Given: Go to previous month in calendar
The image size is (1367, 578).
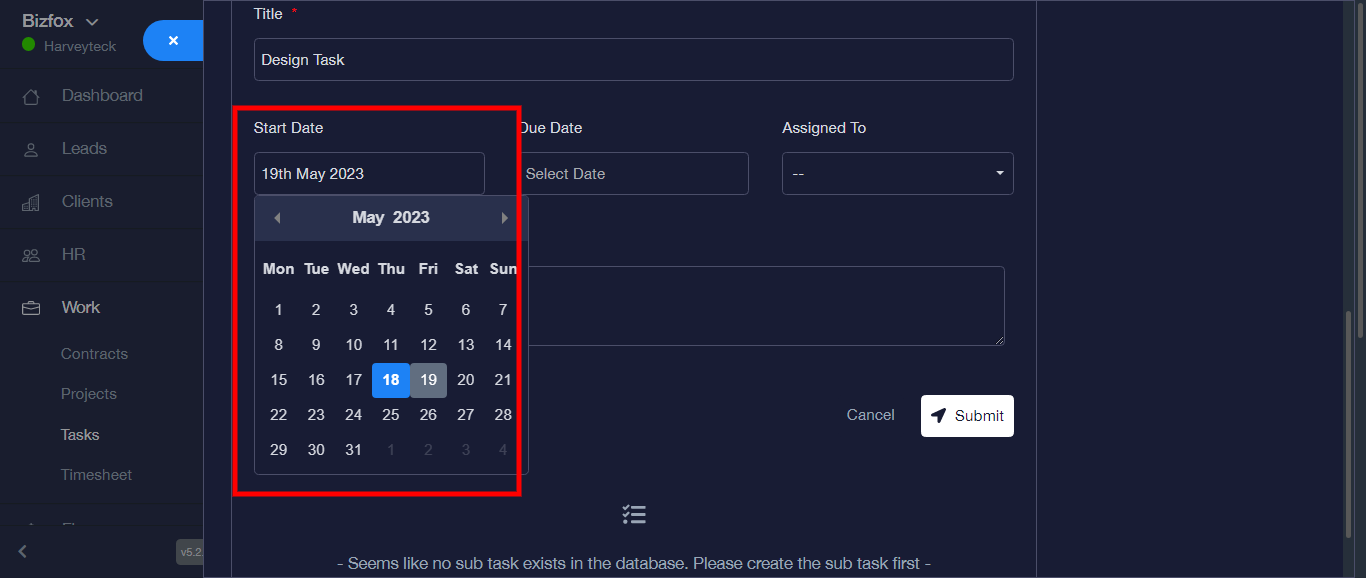Looking at the screenshot, I should [277, 218].
